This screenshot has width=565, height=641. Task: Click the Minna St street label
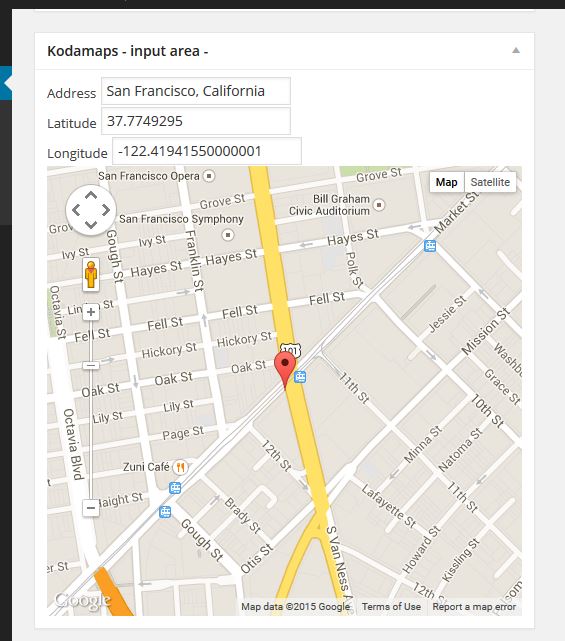(423, 444)
